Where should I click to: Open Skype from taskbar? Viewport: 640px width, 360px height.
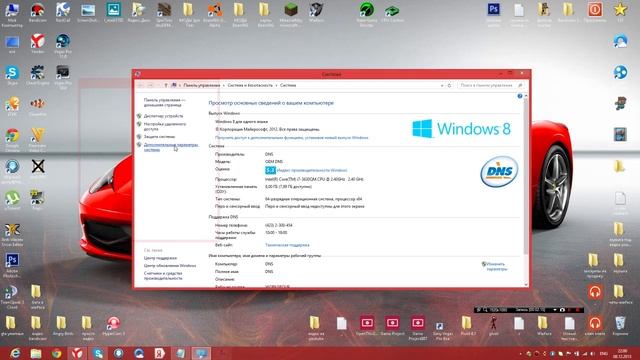pos(98,353)
